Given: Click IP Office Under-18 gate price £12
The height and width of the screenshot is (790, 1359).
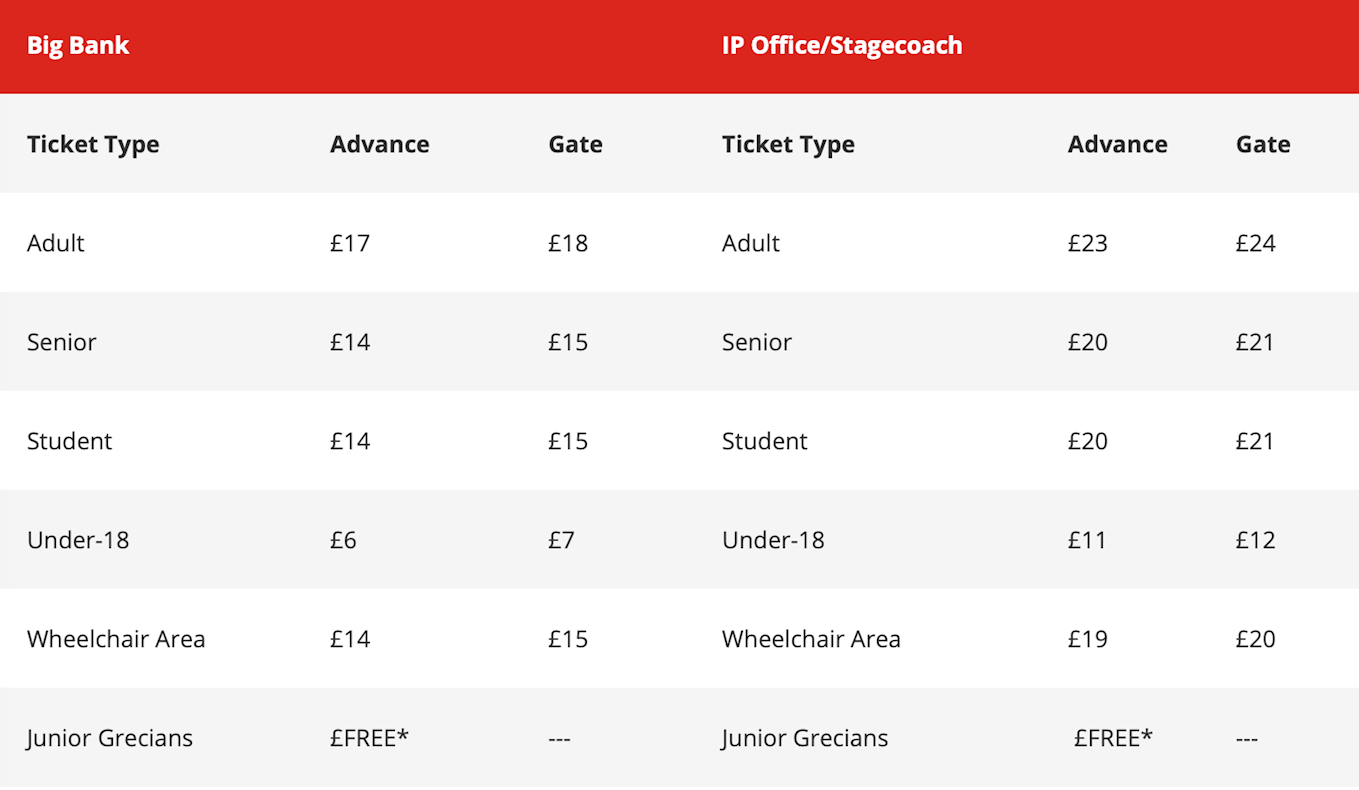Looking at the screenshot, I should tap(1256, 540).
